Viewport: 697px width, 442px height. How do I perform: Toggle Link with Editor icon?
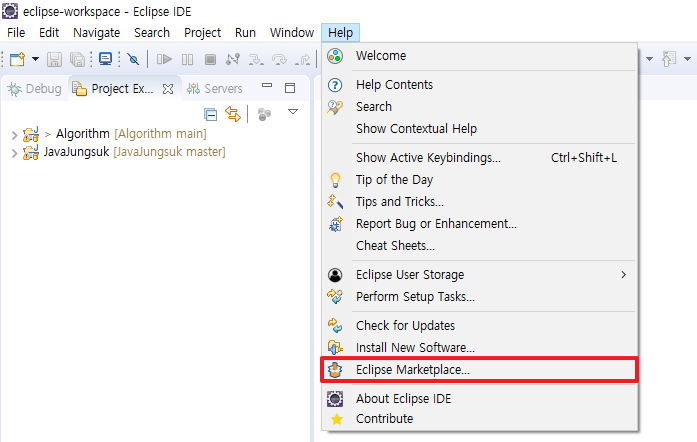[x=233, y=114]
